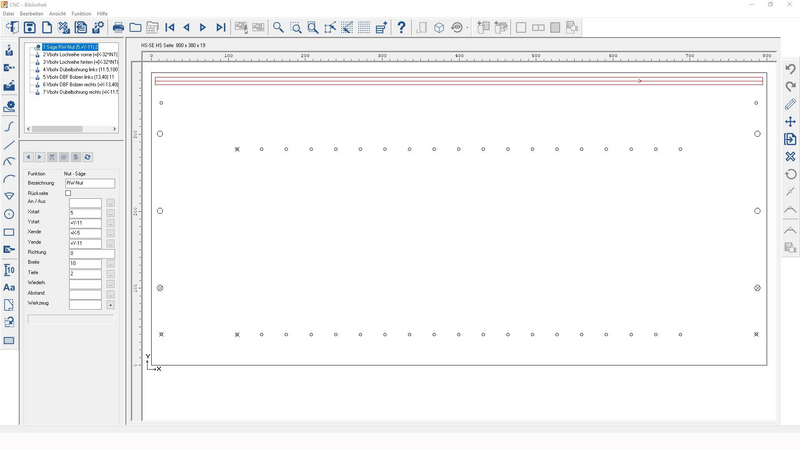This screenshot has width=800, height=450.
Task: Select '2 Vbohr Lochreihe vorne' entry
Action: (x=80, y=54)
